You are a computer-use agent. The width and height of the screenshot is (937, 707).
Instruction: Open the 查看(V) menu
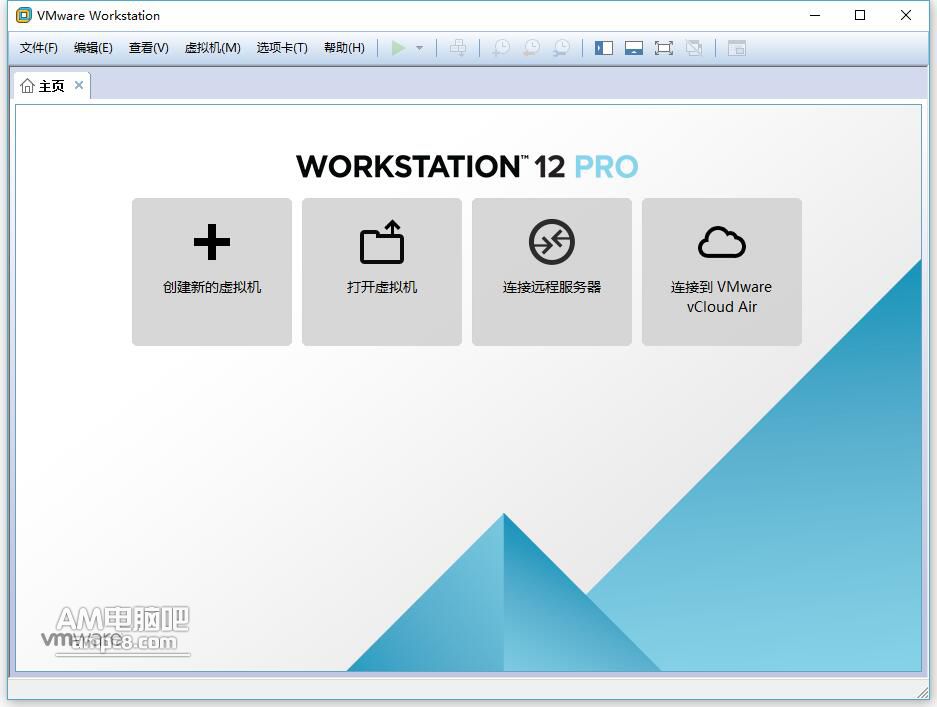[x=149, y=48]
